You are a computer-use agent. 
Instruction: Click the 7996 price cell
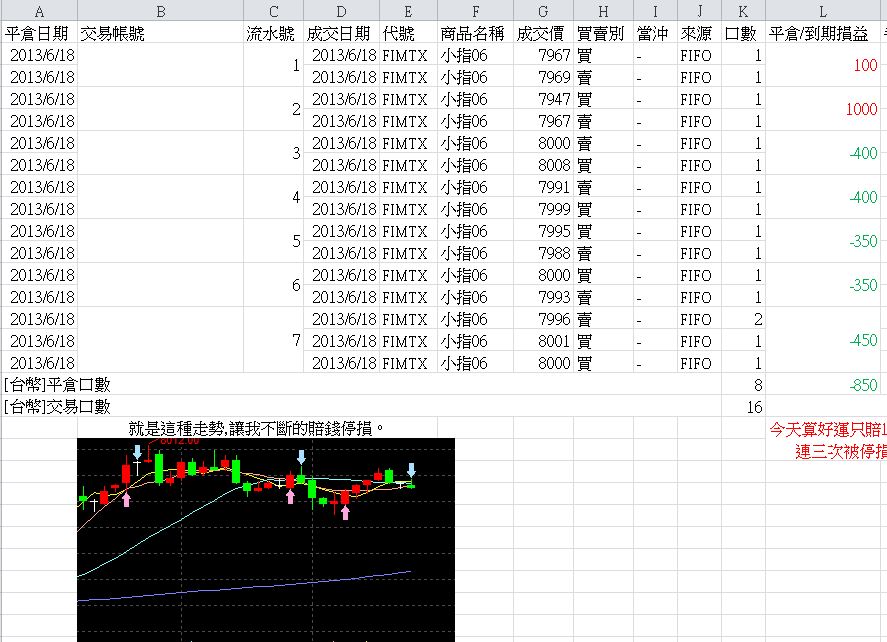tap(544, 319)
